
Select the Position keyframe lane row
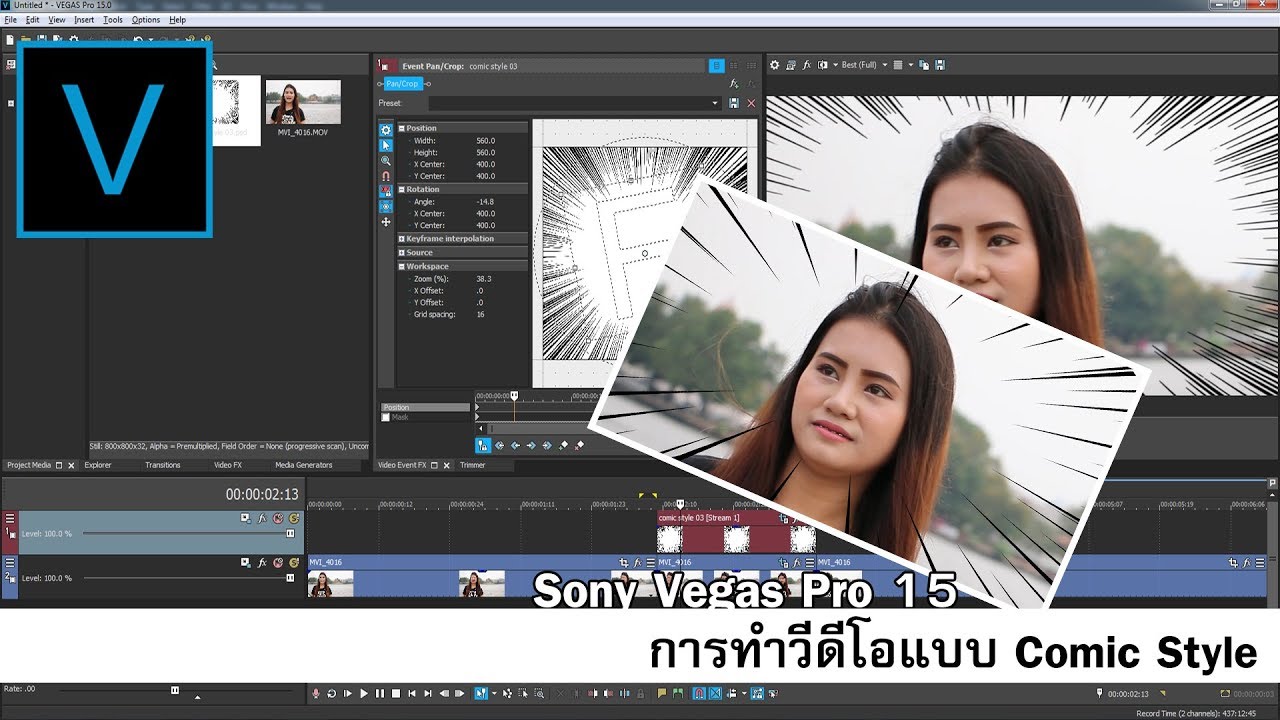pos(425,407)
